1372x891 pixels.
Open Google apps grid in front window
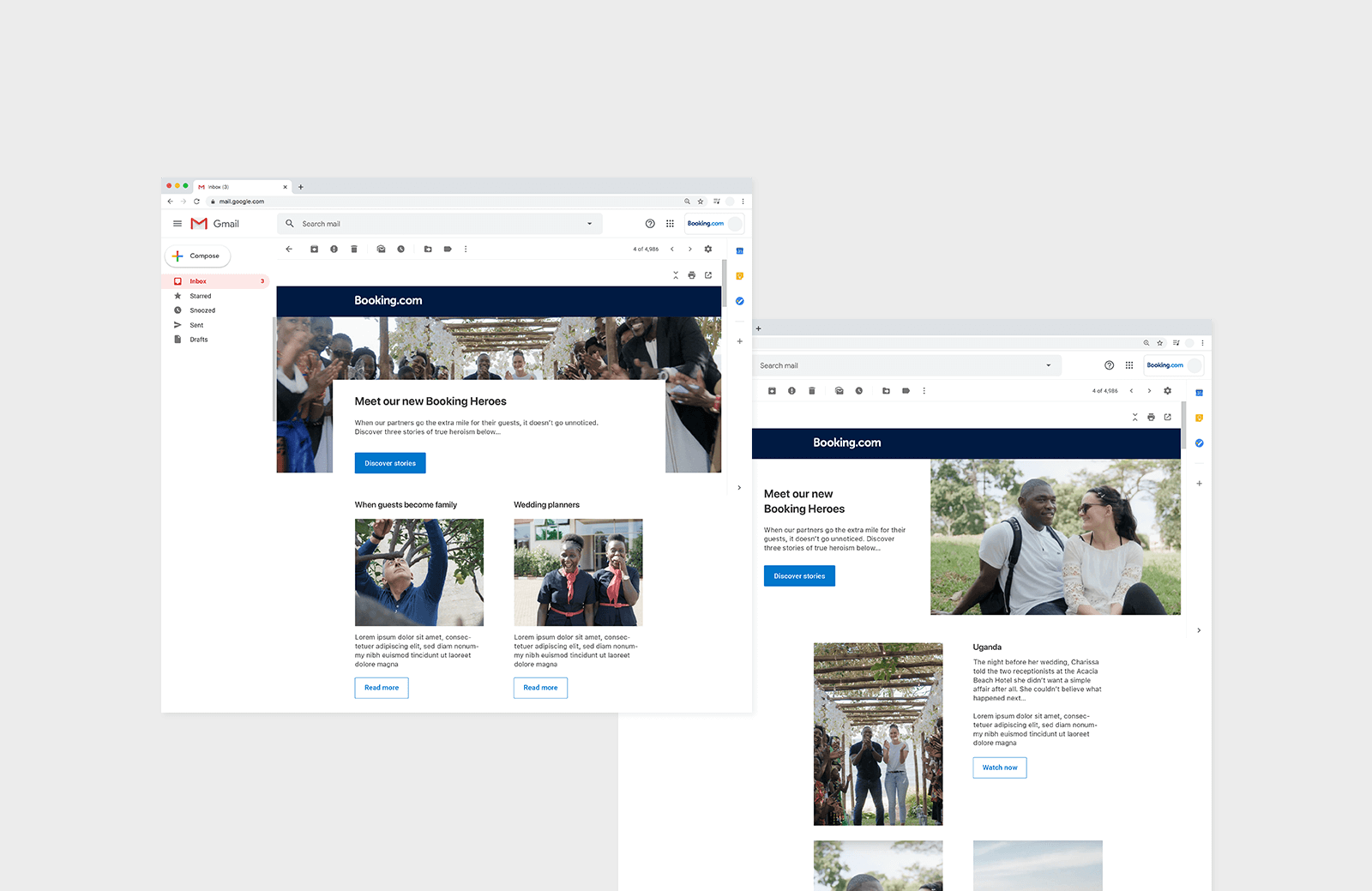tap(670, 224)
